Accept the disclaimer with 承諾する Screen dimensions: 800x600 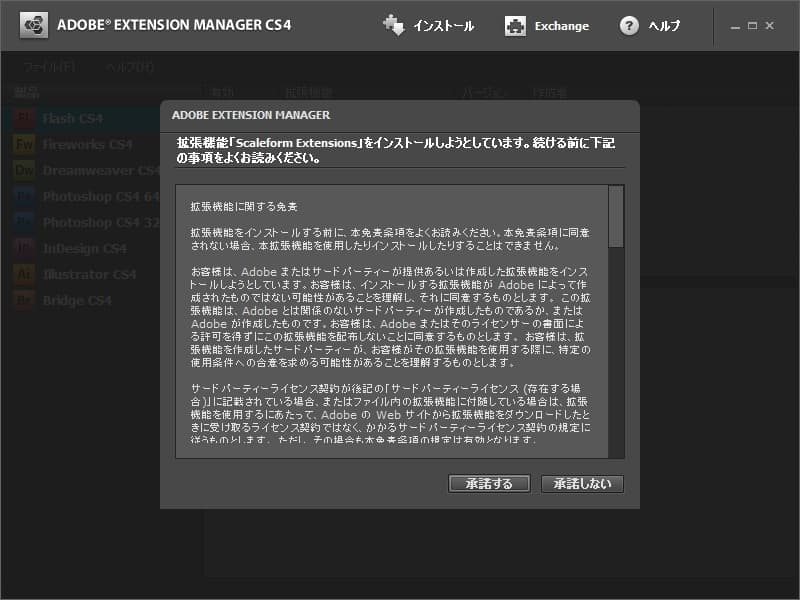pos(489,484)
